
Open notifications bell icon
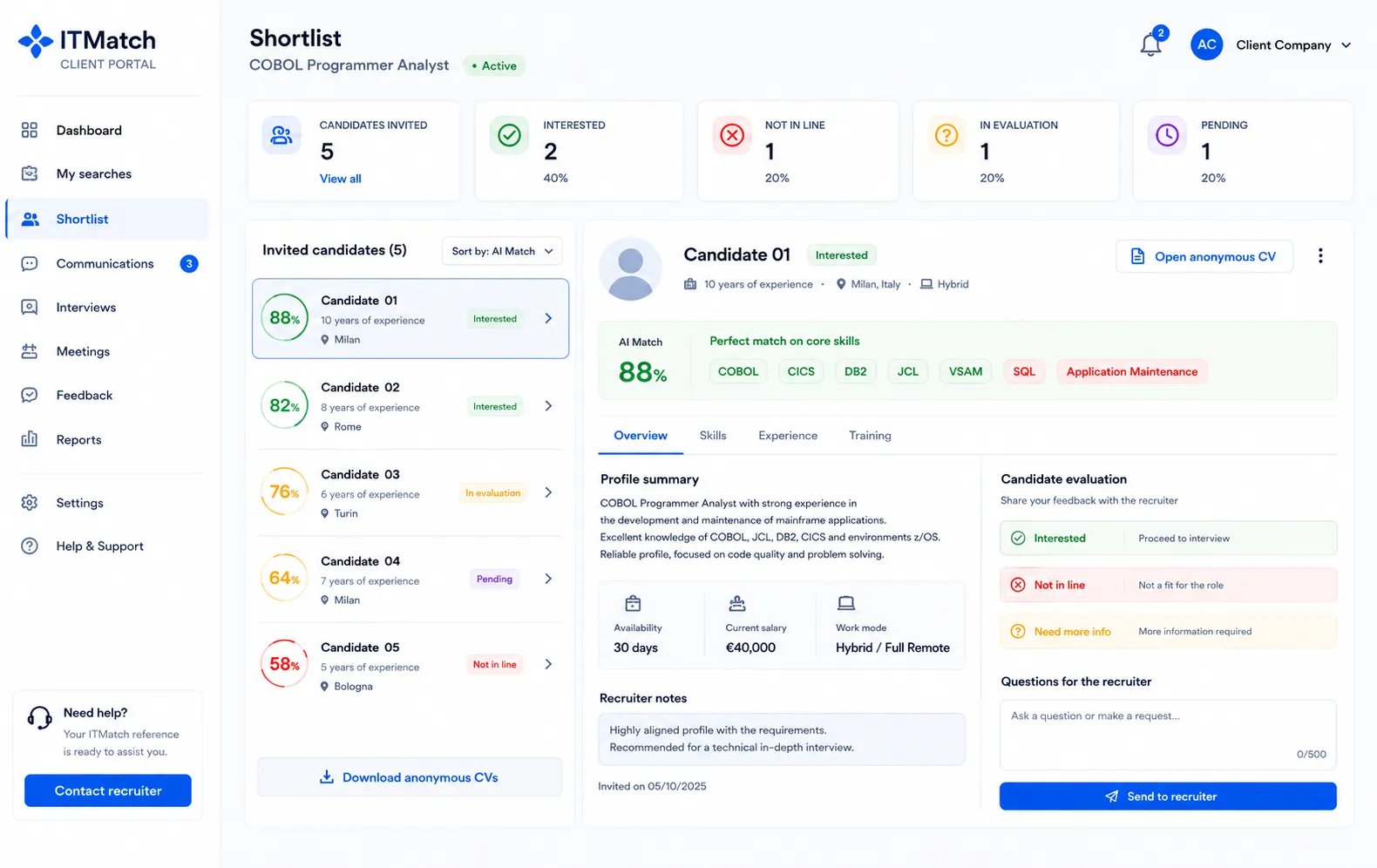pos(1150,44)
